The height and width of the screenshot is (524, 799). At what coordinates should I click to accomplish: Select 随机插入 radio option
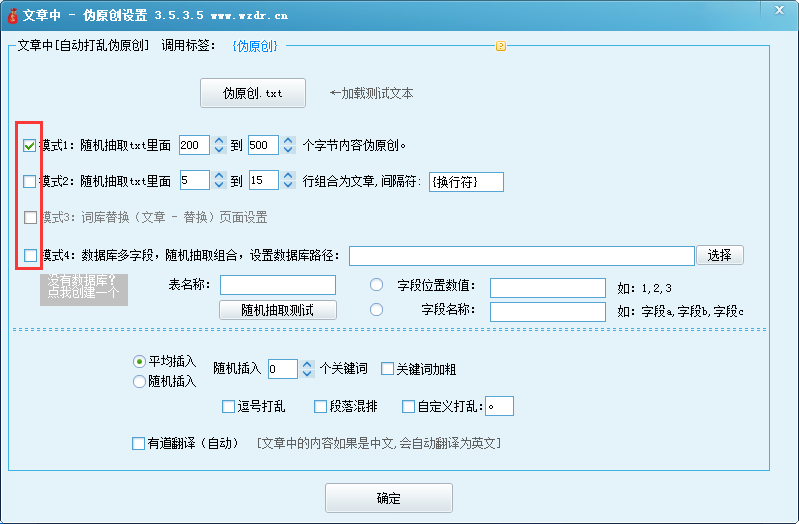[139, 381]
